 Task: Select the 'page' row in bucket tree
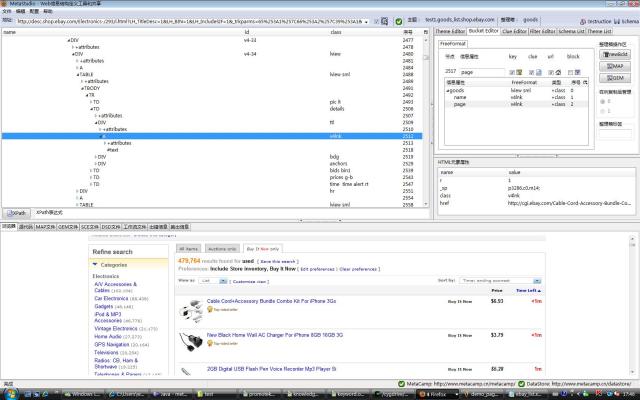(516, 104)
